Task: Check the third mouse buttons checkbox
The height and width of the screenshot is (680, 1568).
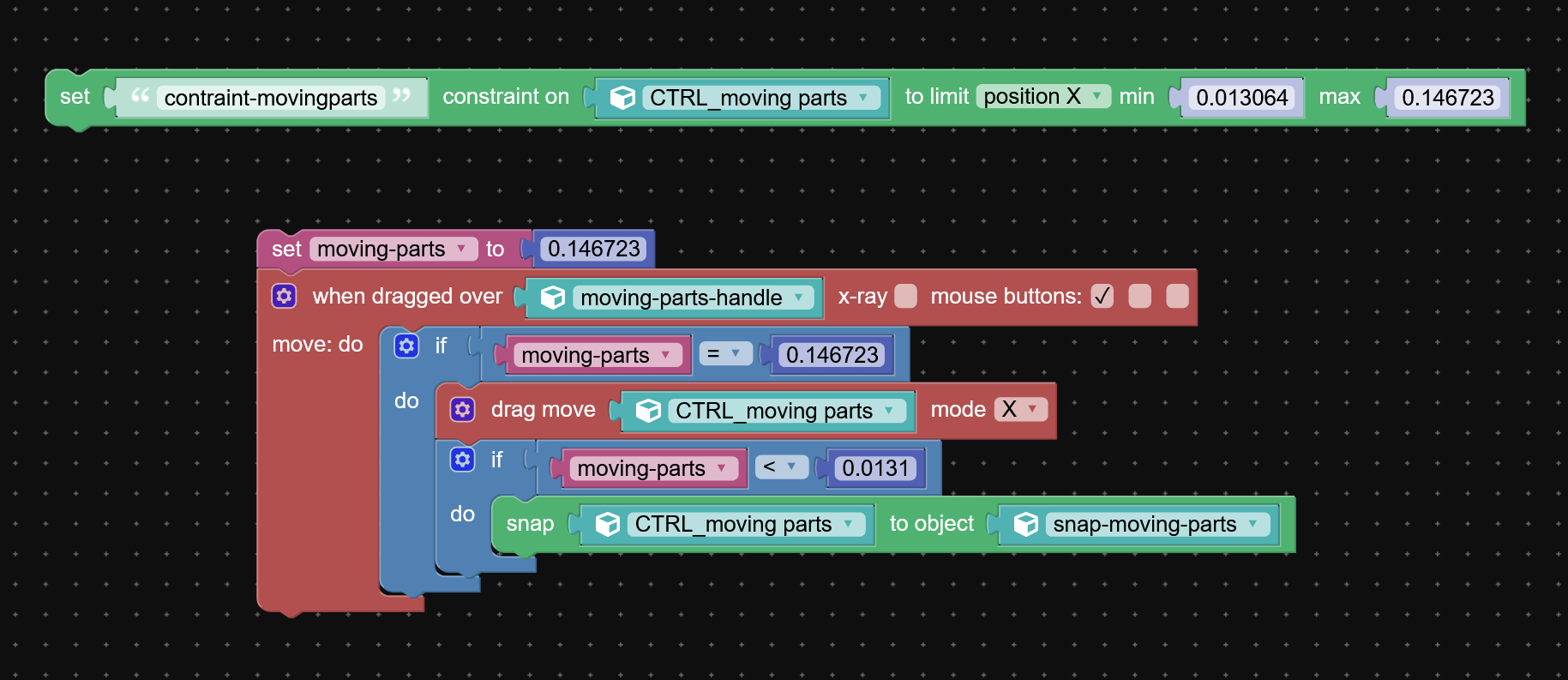Action: coord(1178,296)
